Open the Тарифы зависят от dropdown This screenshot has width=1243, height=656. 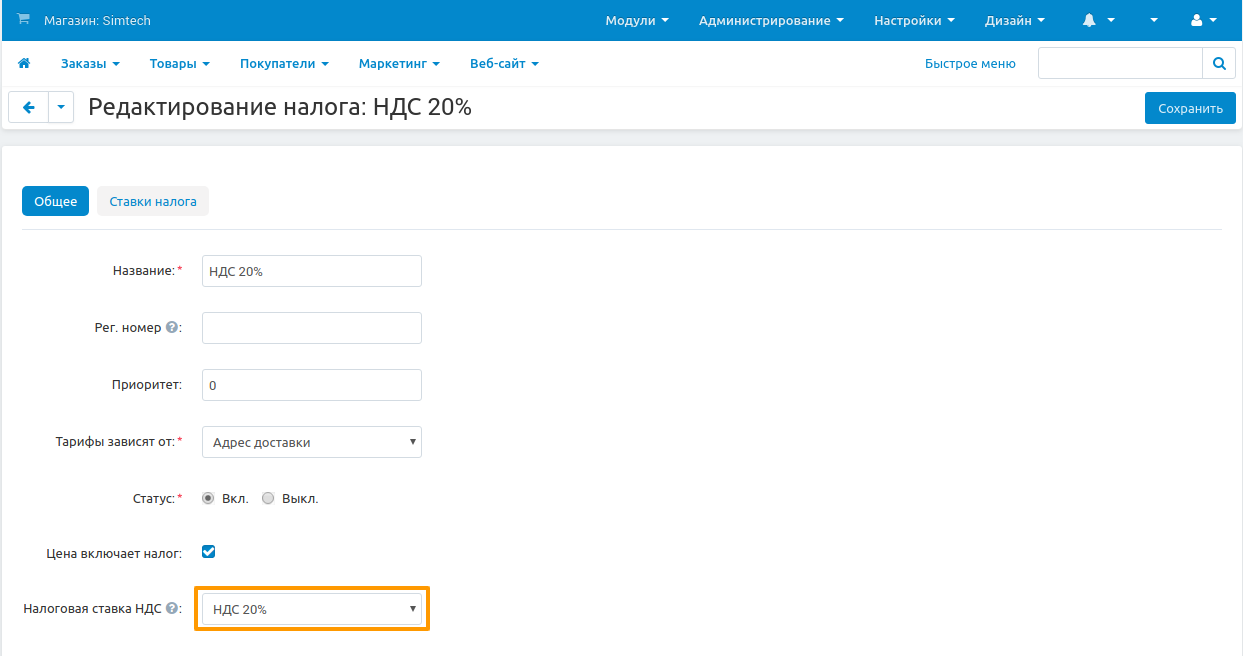tap(311, 442)
